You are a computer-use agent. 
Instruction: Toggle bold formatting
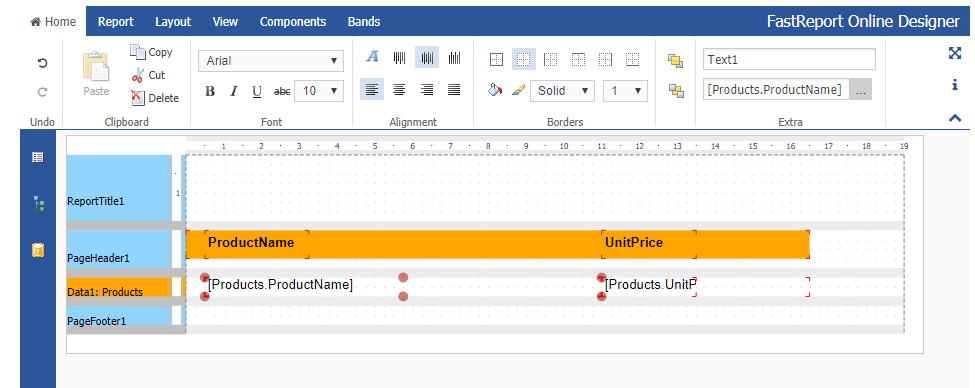210,91
